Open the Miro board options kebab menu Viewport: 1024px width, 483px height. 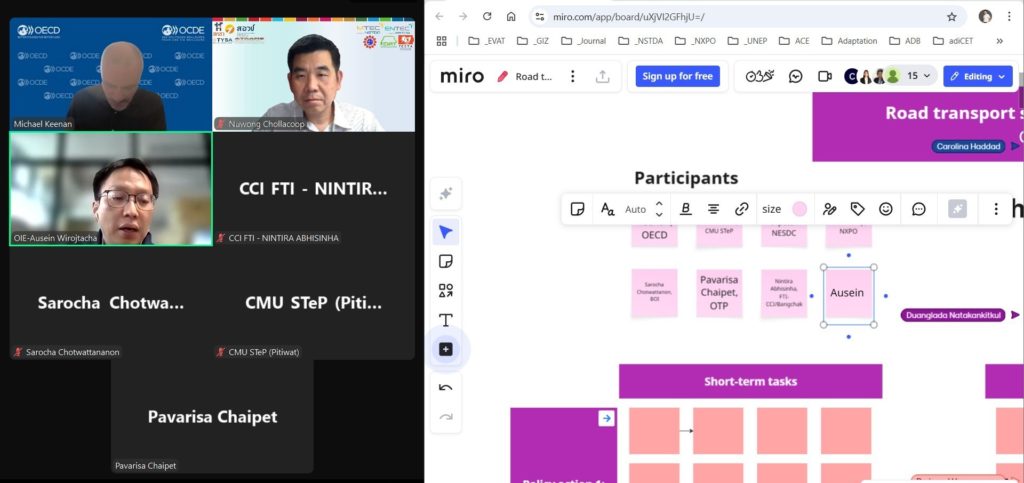(x=572, y=76)
